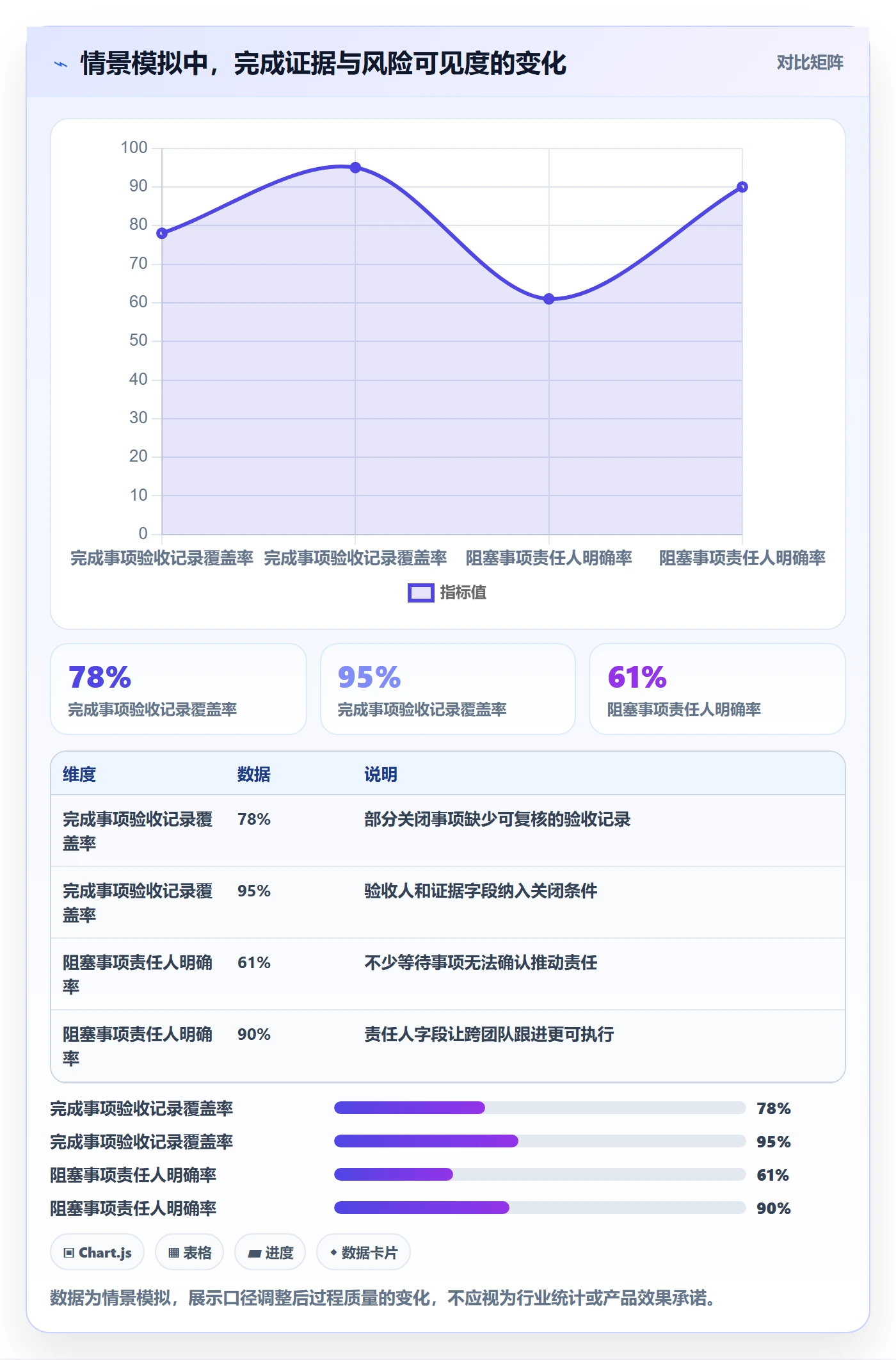Open the 78% data card
Image resolution: width=896 pixels, height=1360 pixels.
(179, 689)
